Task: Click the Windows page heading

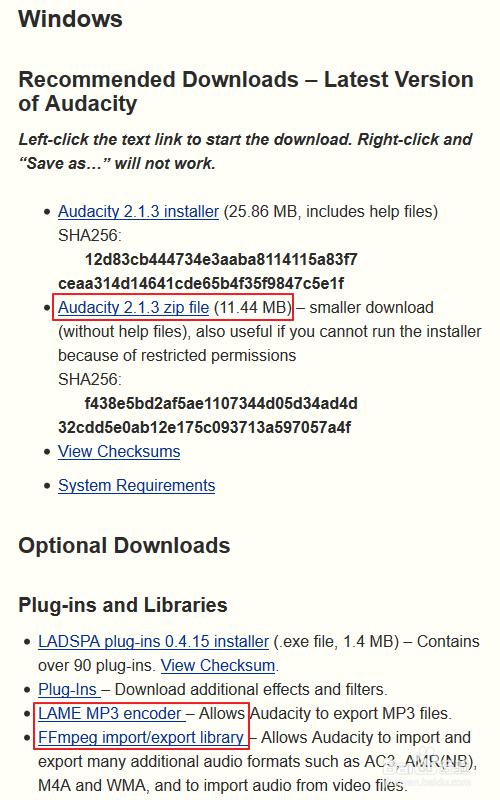Action: [70, 19]
